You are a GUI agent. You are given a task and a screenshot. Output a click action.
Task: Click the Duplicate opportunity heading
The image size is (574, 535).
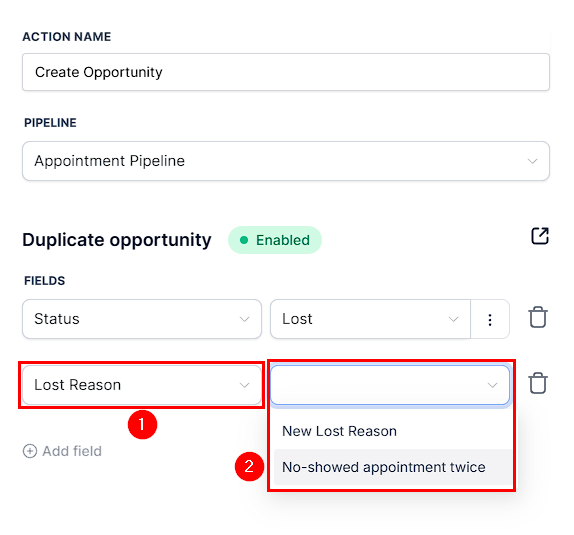point(117,240)
